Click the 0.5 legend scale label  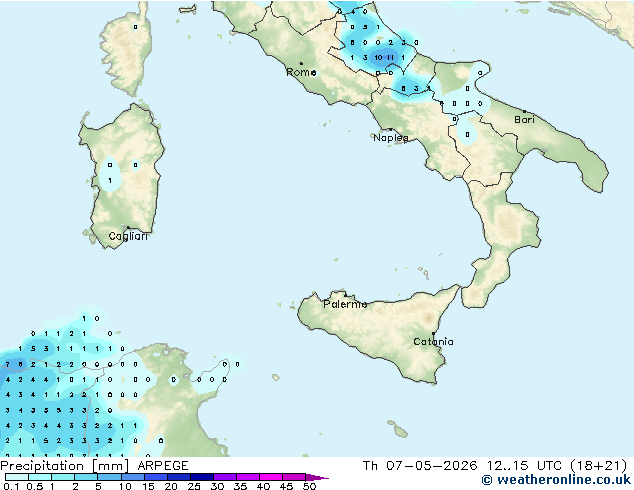(x=35, y=486)
